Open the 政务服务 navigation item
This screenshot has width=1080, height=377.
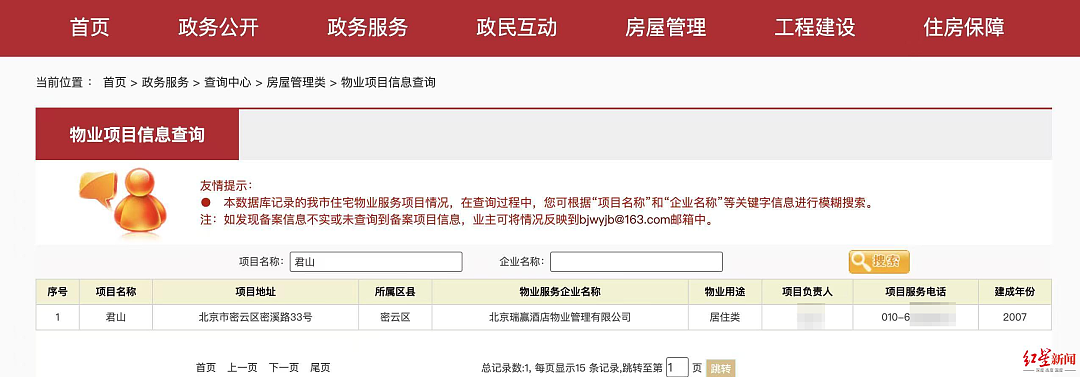367,28
